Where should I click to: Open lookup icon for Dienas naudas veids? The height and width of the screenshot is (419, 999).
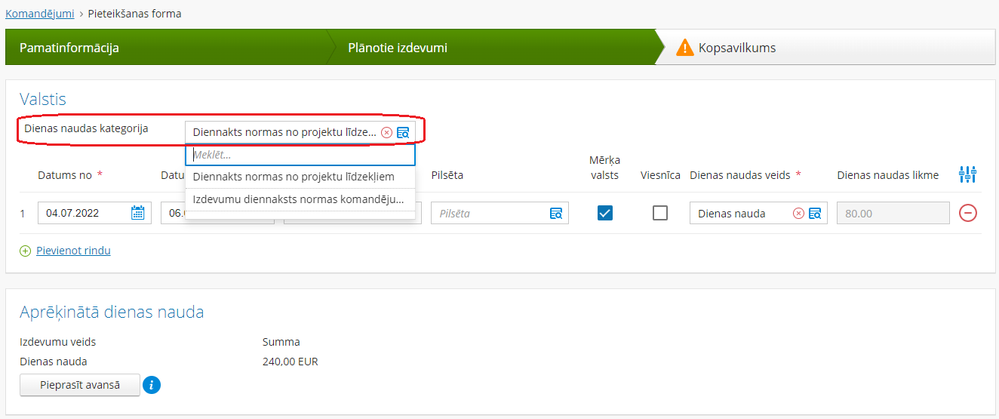(815, 214)
